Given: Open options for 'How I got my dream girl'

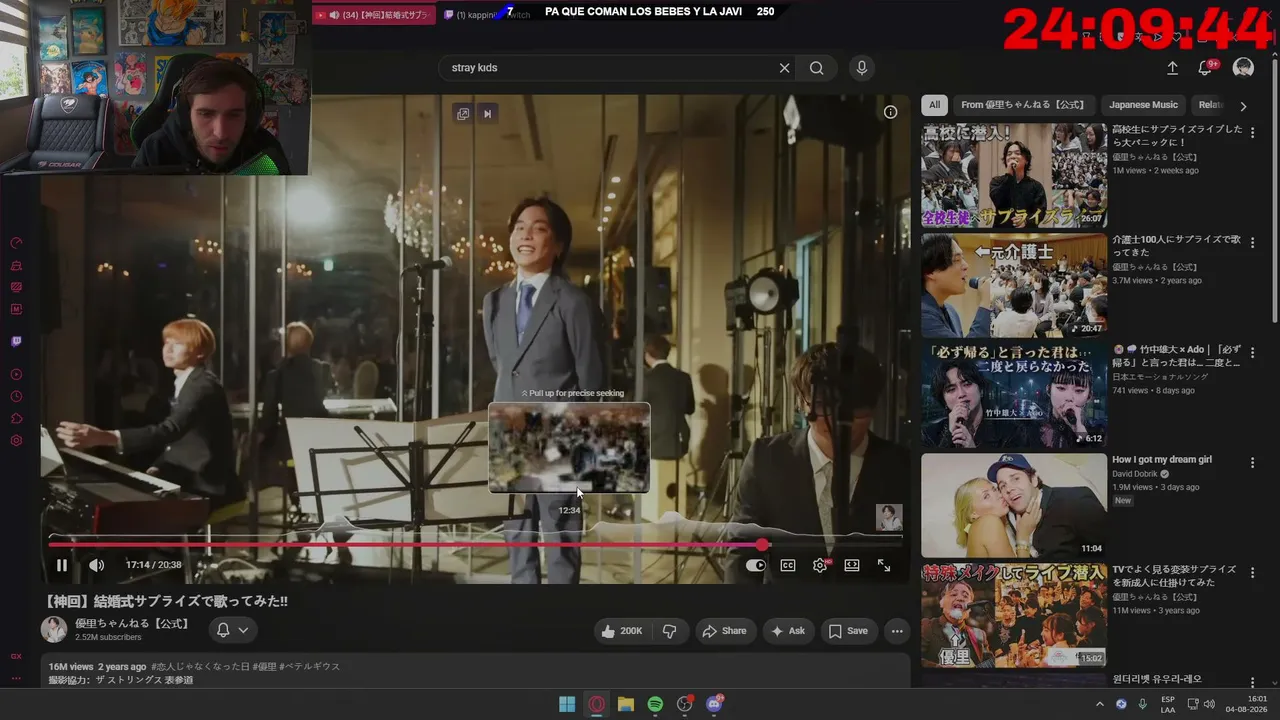Looking at the screenshot, I should pos(1252,463).
